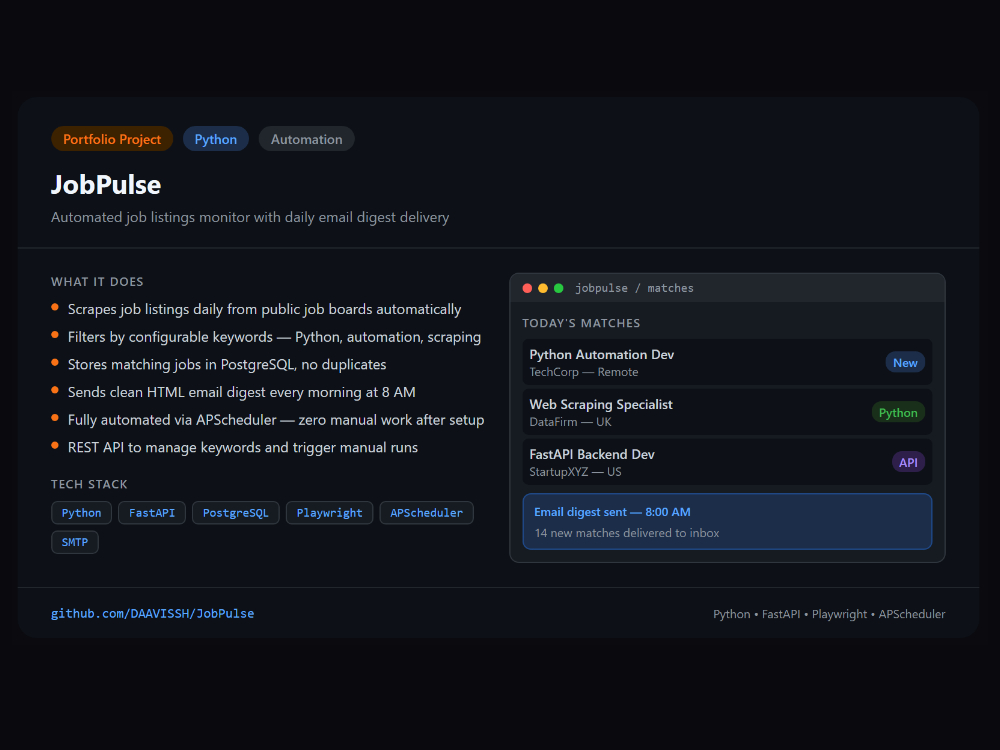The height and width of the screenshot is (750, 1000).
Task: Click the SMTP tech stack chip
Action: [75, 542]
